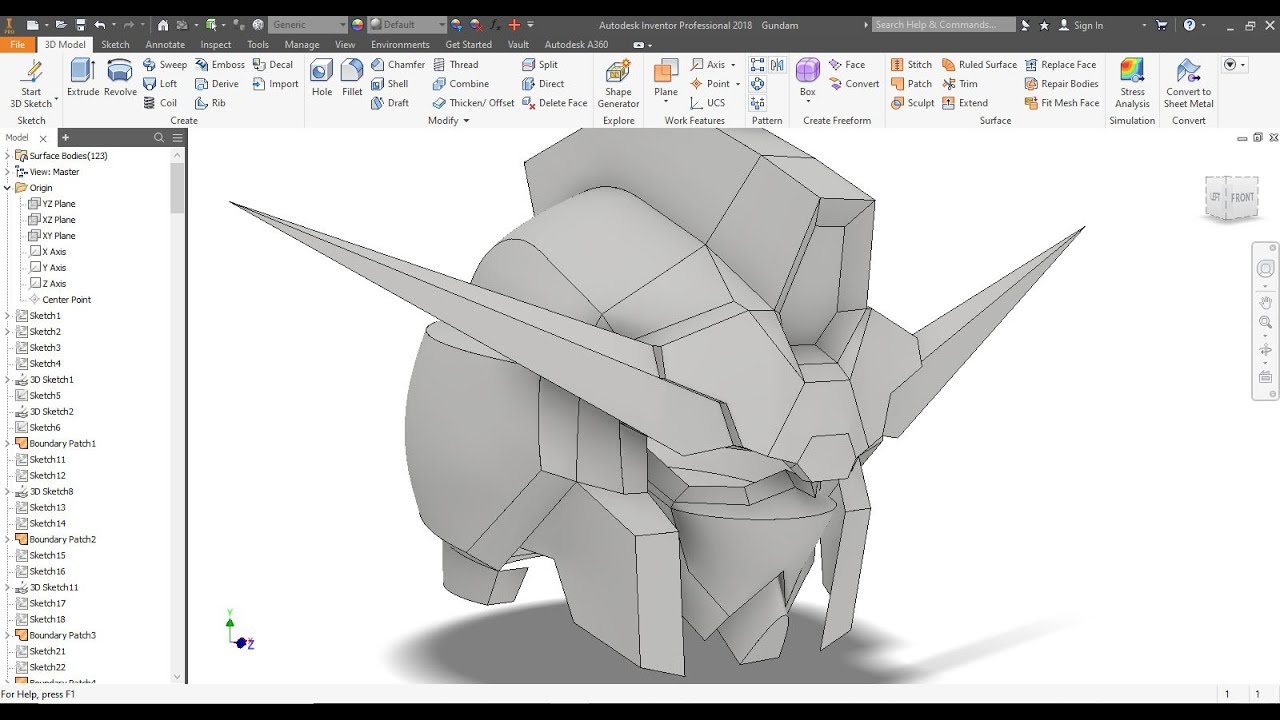Choose the Sweep tool
This screenshot has width=1280, height=720.
[165, 64]
